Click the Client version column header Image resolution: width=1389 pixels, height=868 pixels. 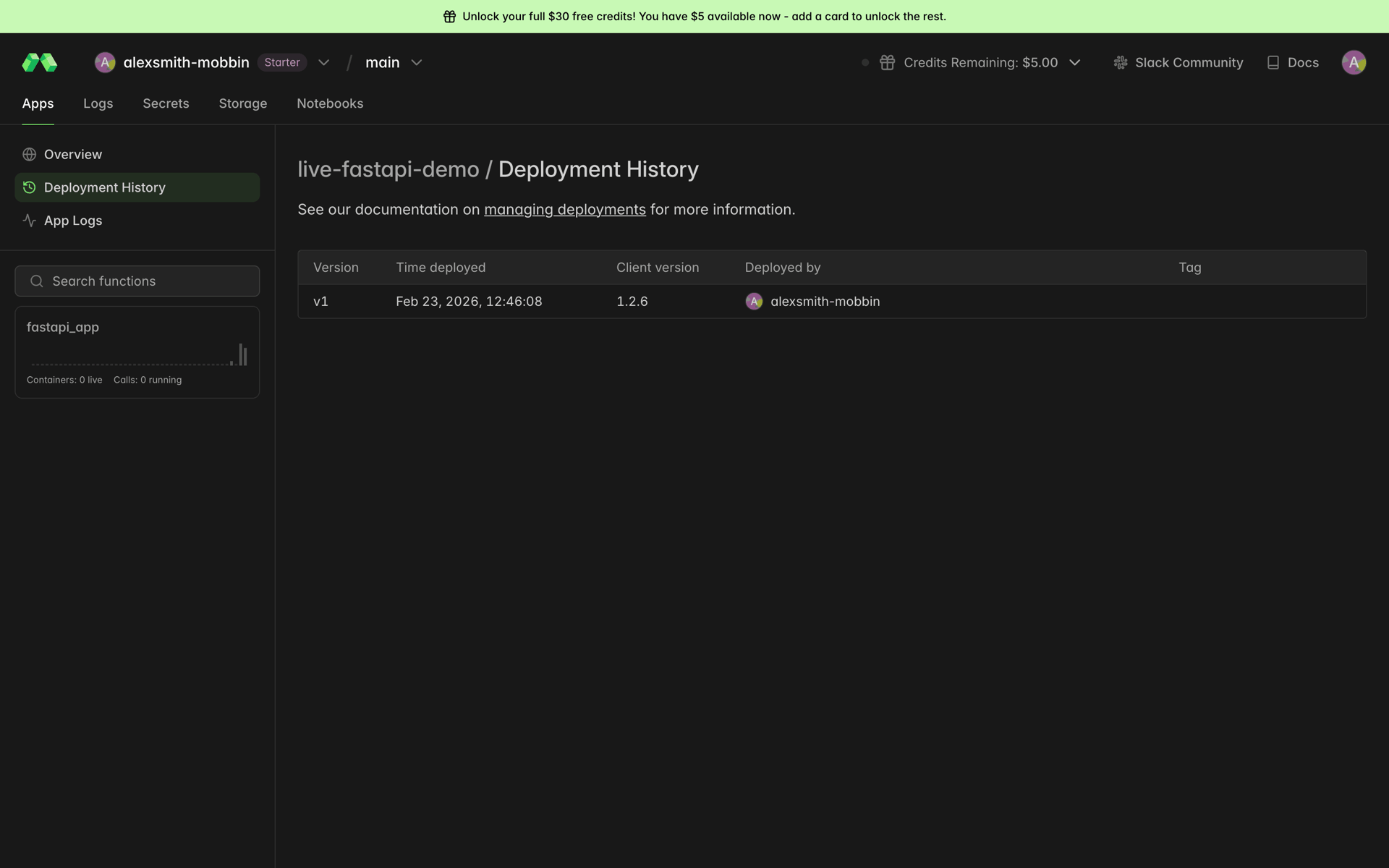click(658, 268)
